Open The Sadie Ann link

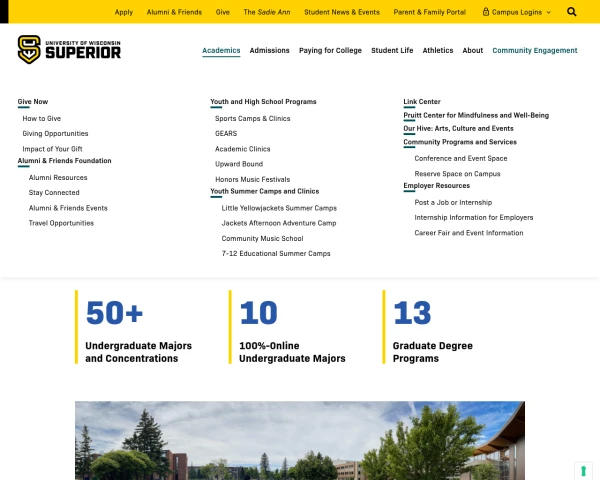pyautogui.click(x=267, y=12)
